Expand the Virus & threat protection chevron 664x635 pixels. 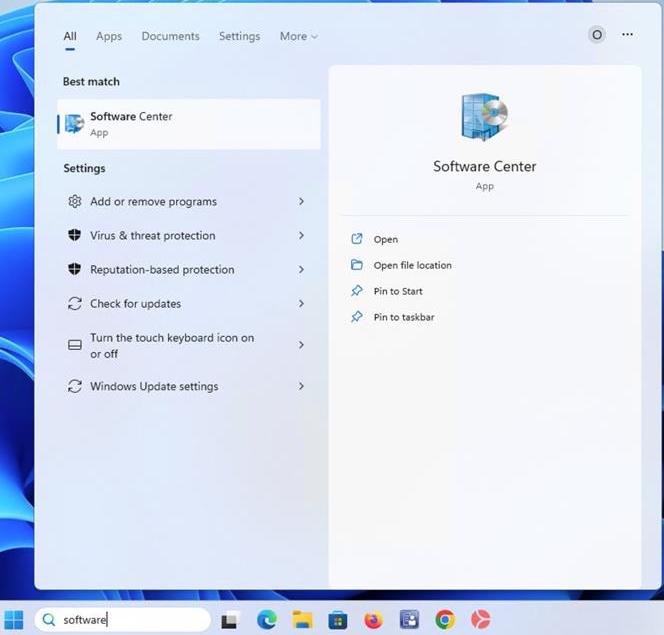[x=301, y=236]
